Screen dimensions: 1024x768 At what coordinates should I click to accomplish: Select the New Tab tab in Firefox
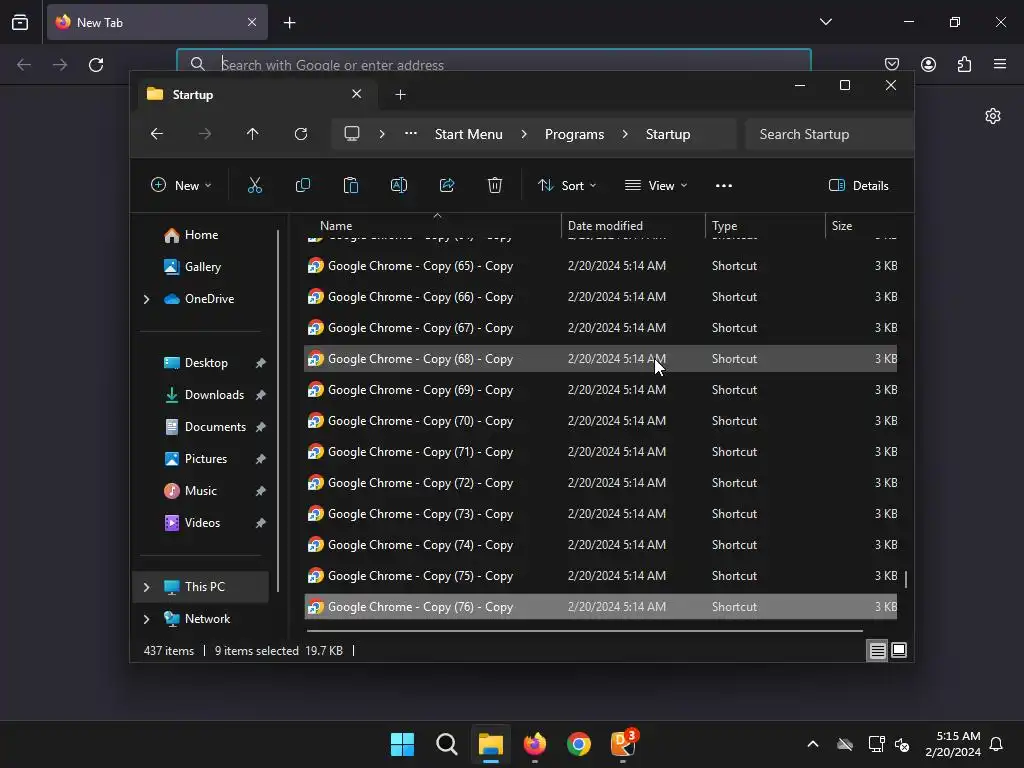pos(157,22)
